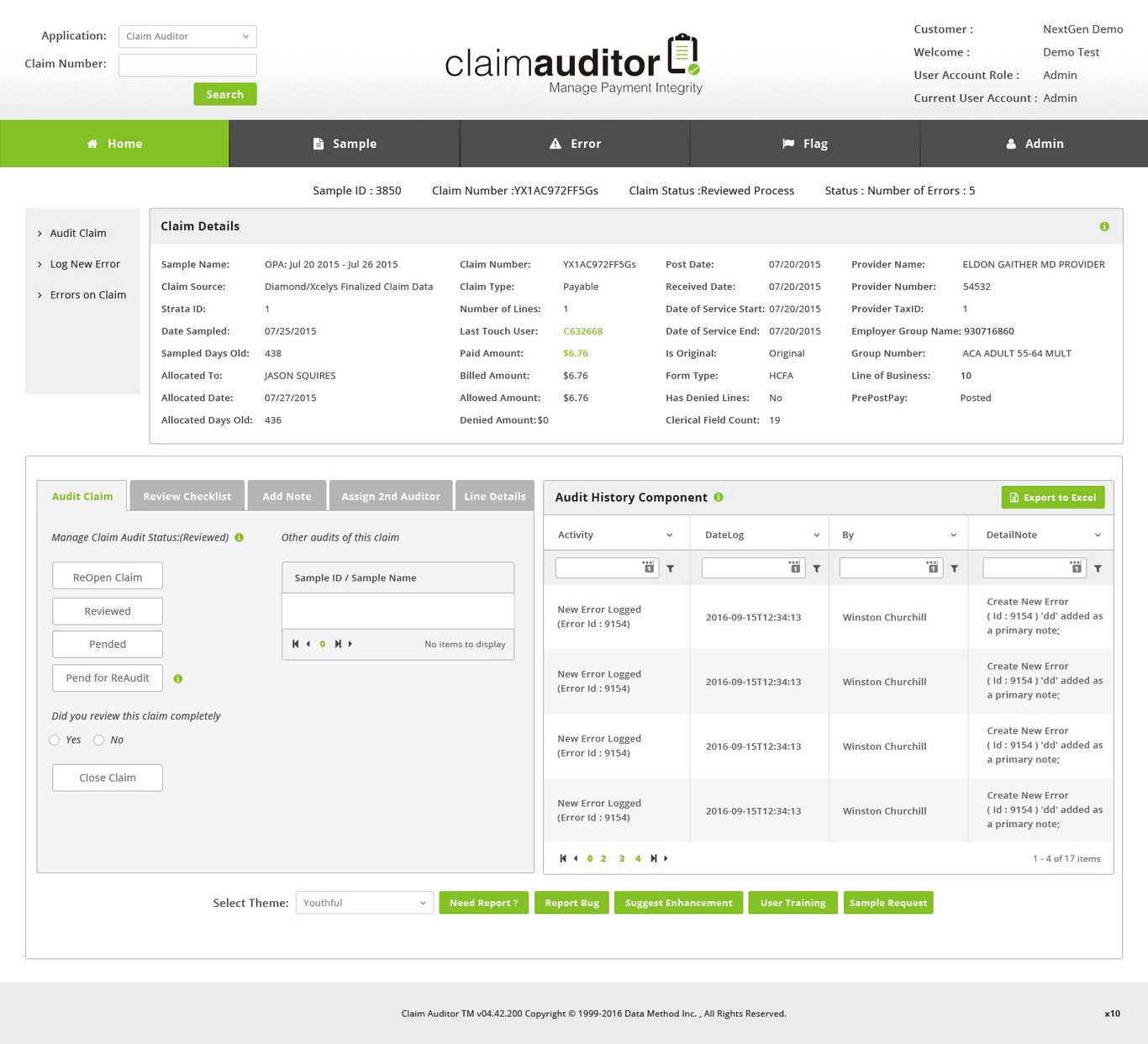Open Sample in main navigation
Viewport: 1148px width, 1044px height.
[x=345, y=144]
